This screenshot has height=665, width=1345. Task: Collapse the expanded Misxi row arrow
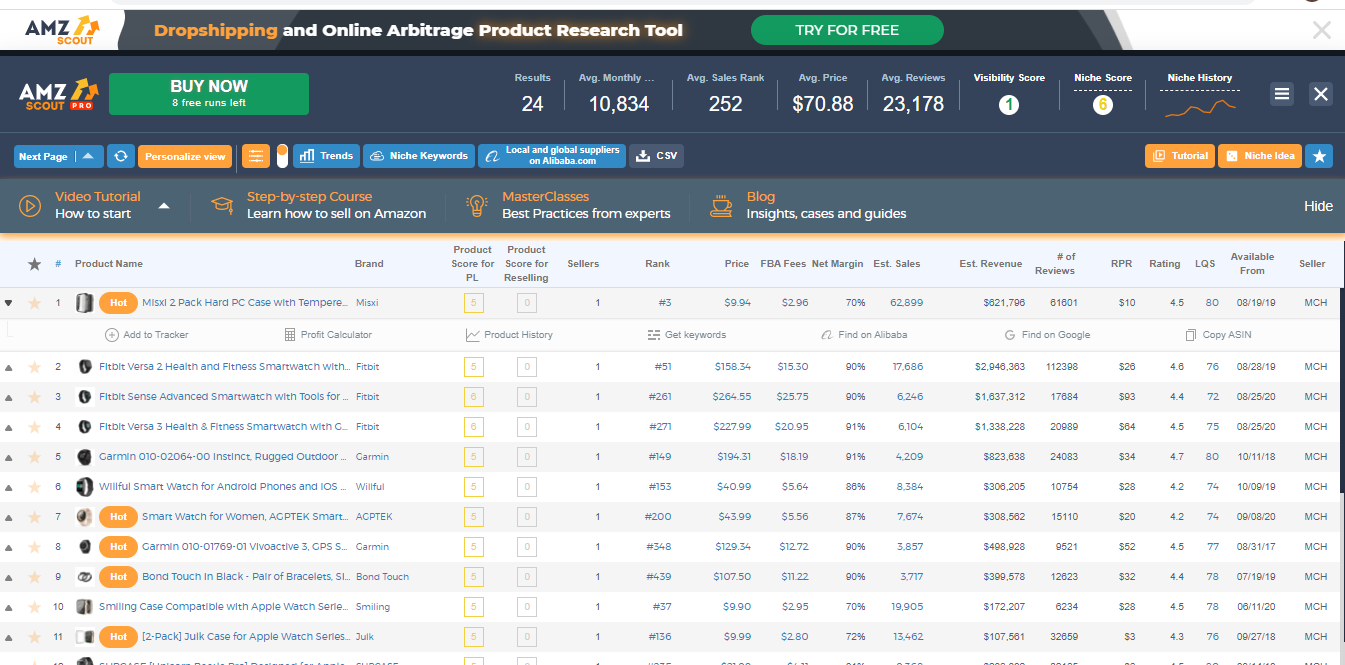[x=9, y=302]
